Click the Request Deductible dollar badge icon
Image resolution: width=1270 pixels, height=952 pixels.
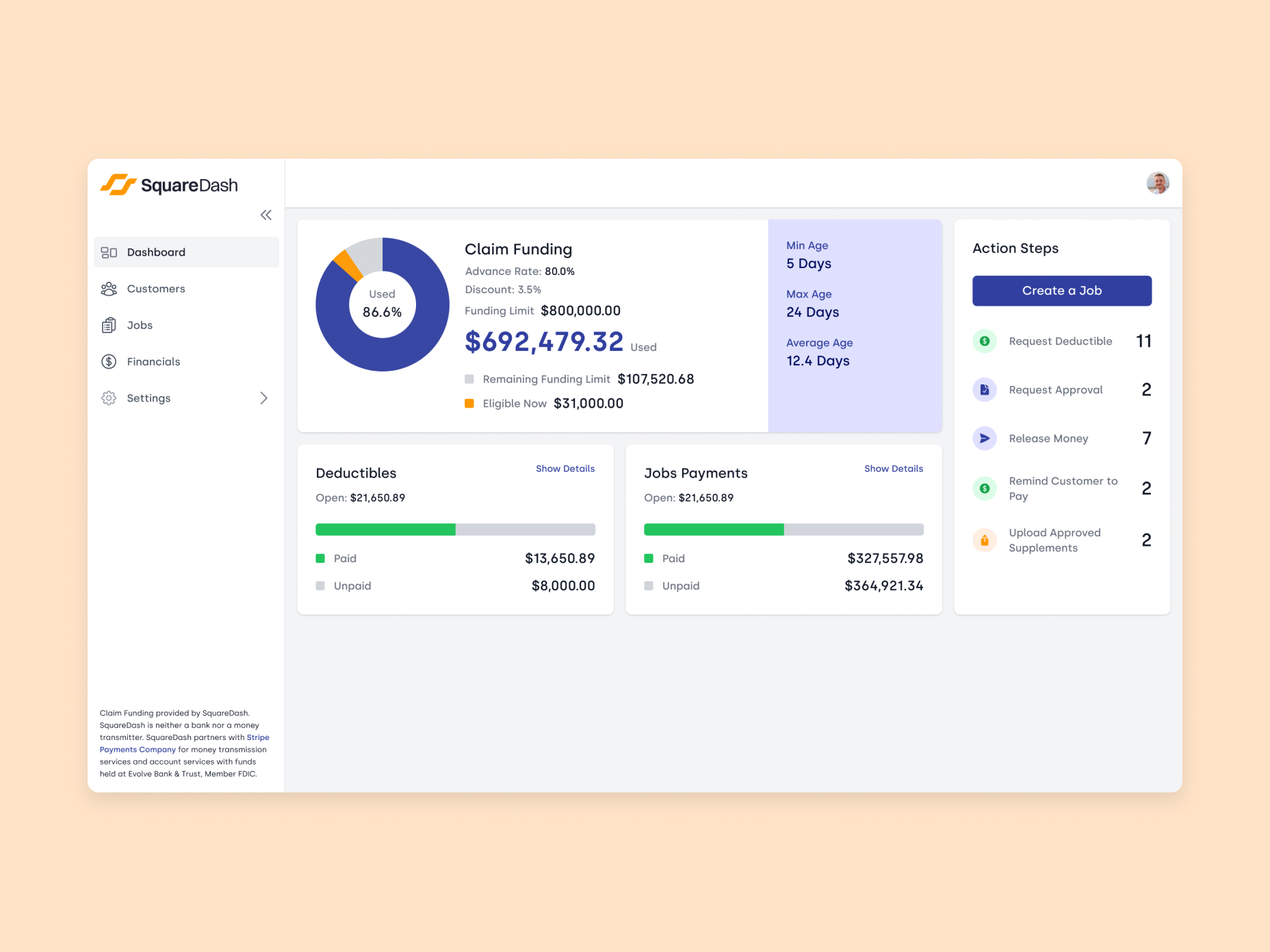click(x=984, y=341)
